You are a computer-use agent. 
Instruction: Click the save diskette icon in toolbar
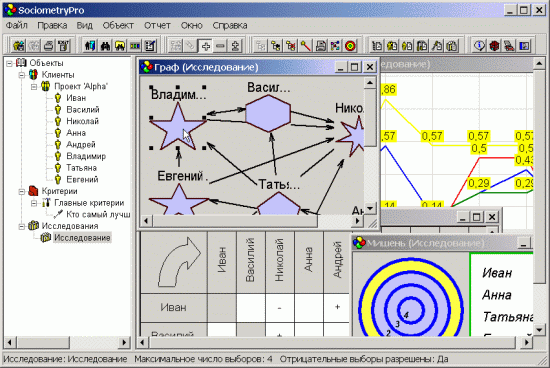tap(321, 46)
